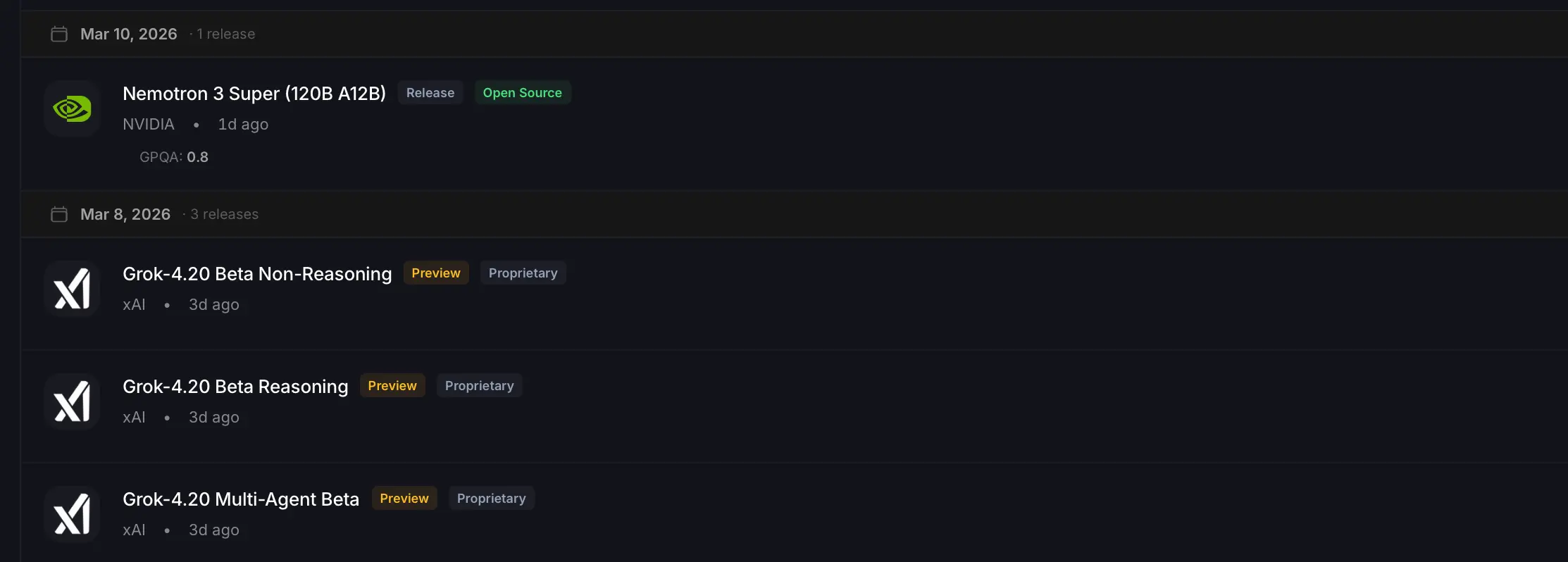Click the GPQA: 0.8 score label
This screenshot has height=562, width=1568.
[173, 157]
